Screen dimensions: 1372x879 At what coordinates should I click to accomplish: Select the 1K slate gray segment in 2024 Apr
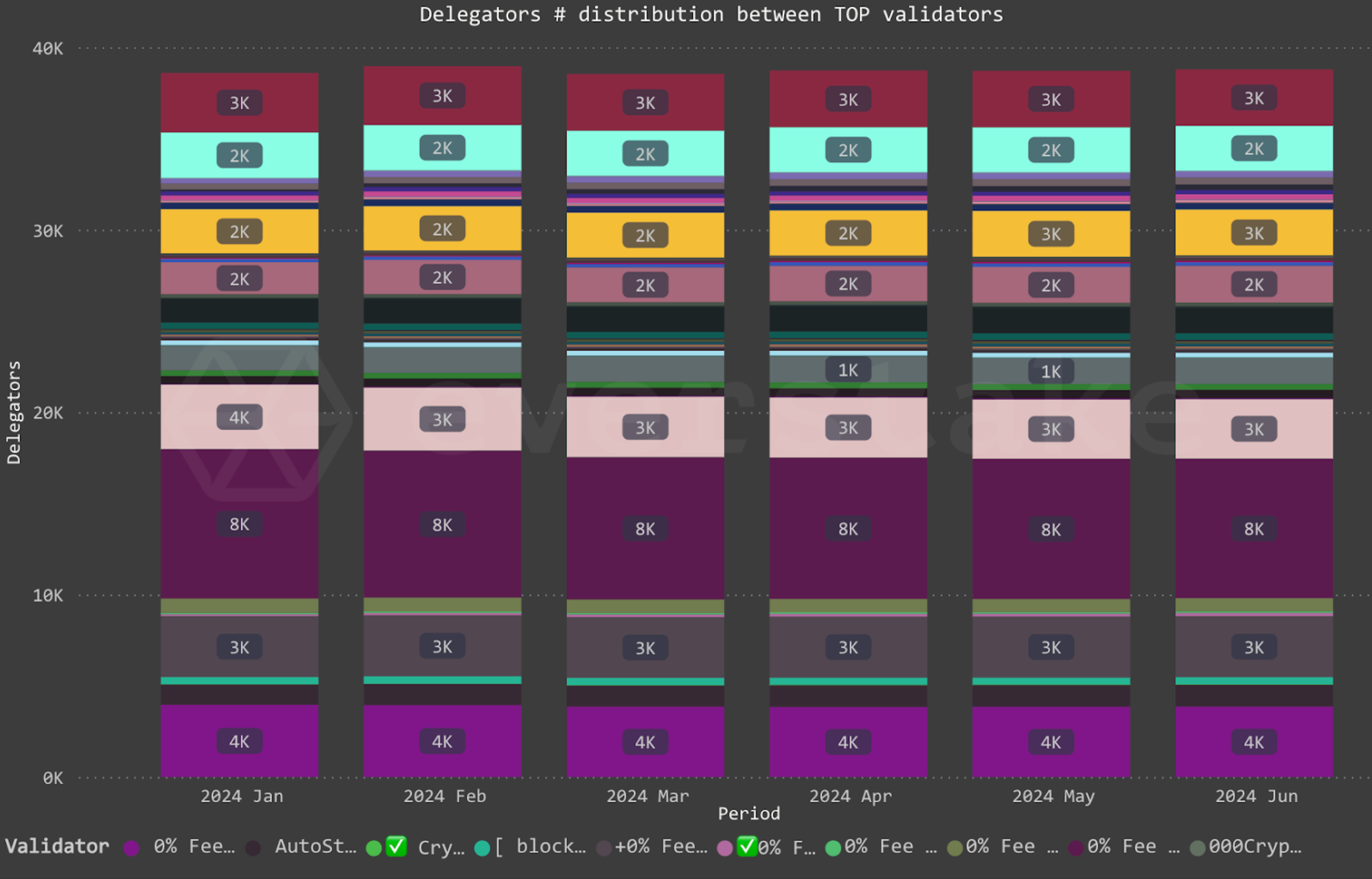point(848,370)
